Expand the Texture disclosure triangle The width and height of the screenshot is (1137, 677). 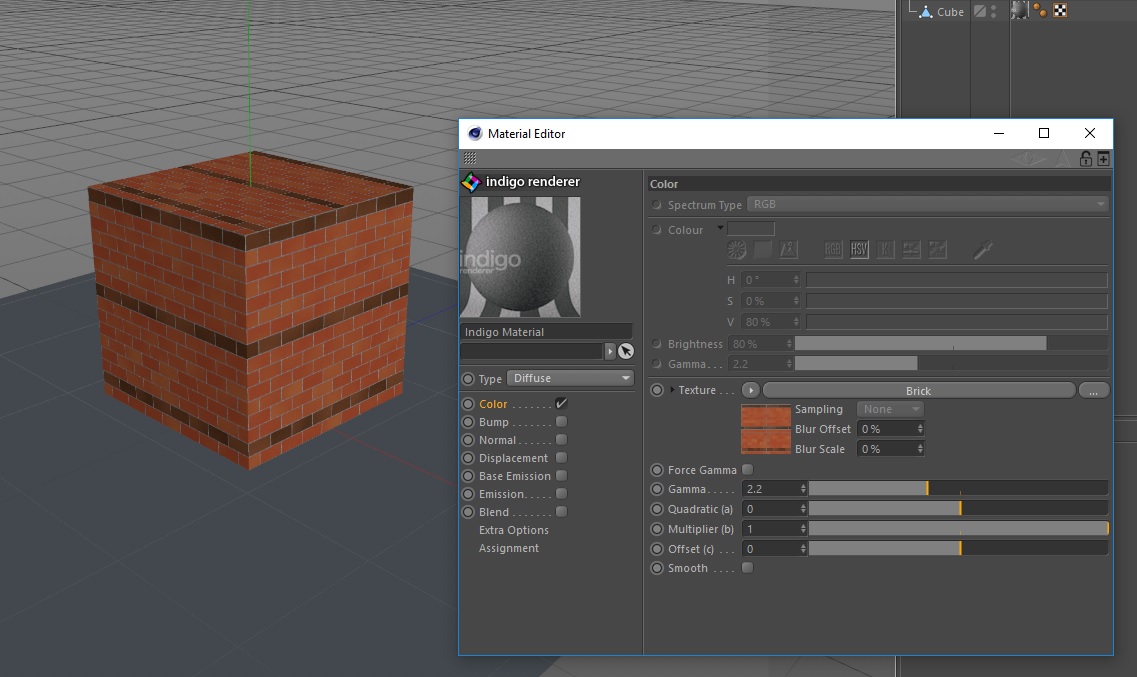point(672,390)
